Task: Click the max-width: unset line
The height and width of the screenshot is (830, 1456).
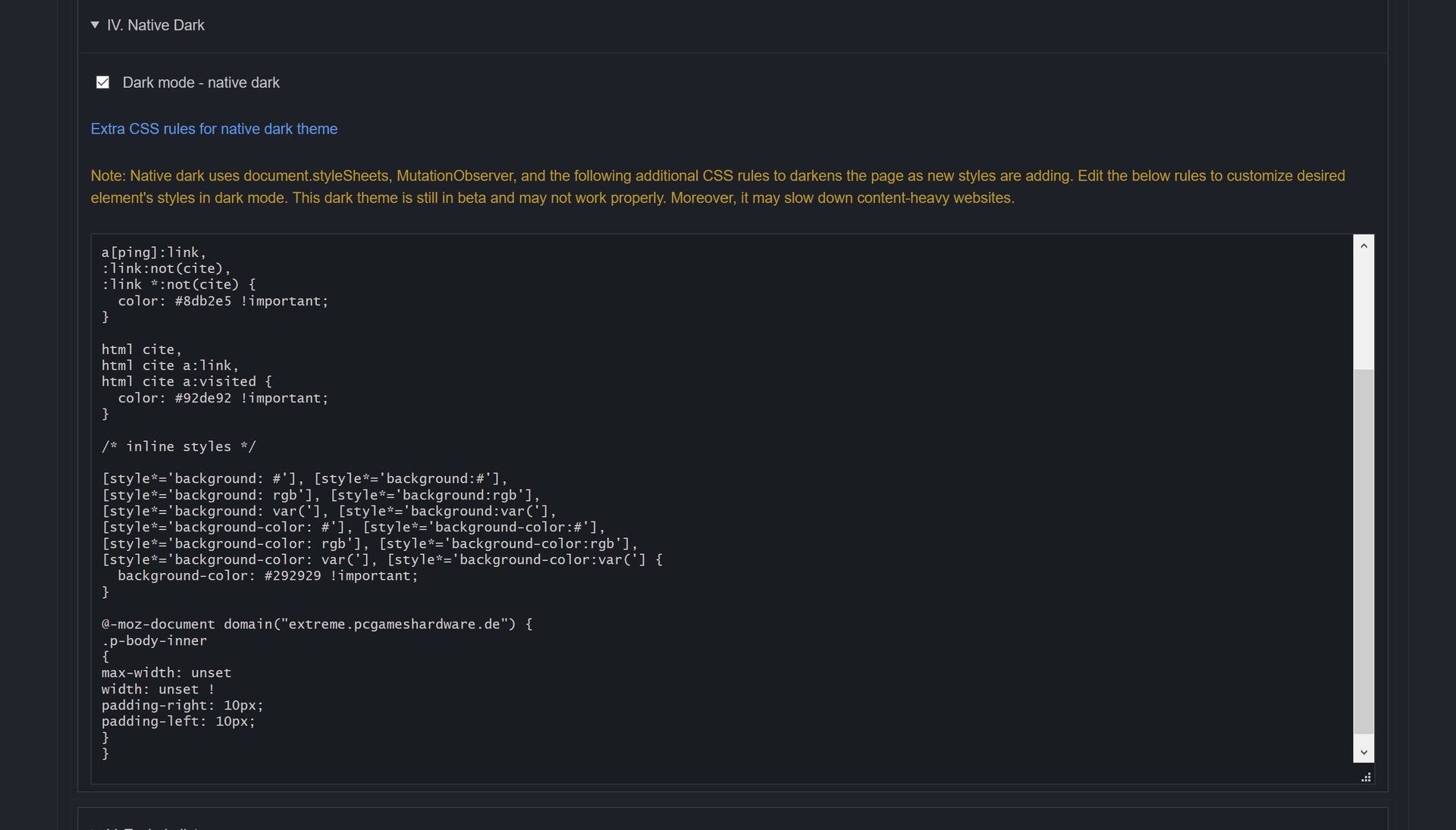Action: point(166,673)
